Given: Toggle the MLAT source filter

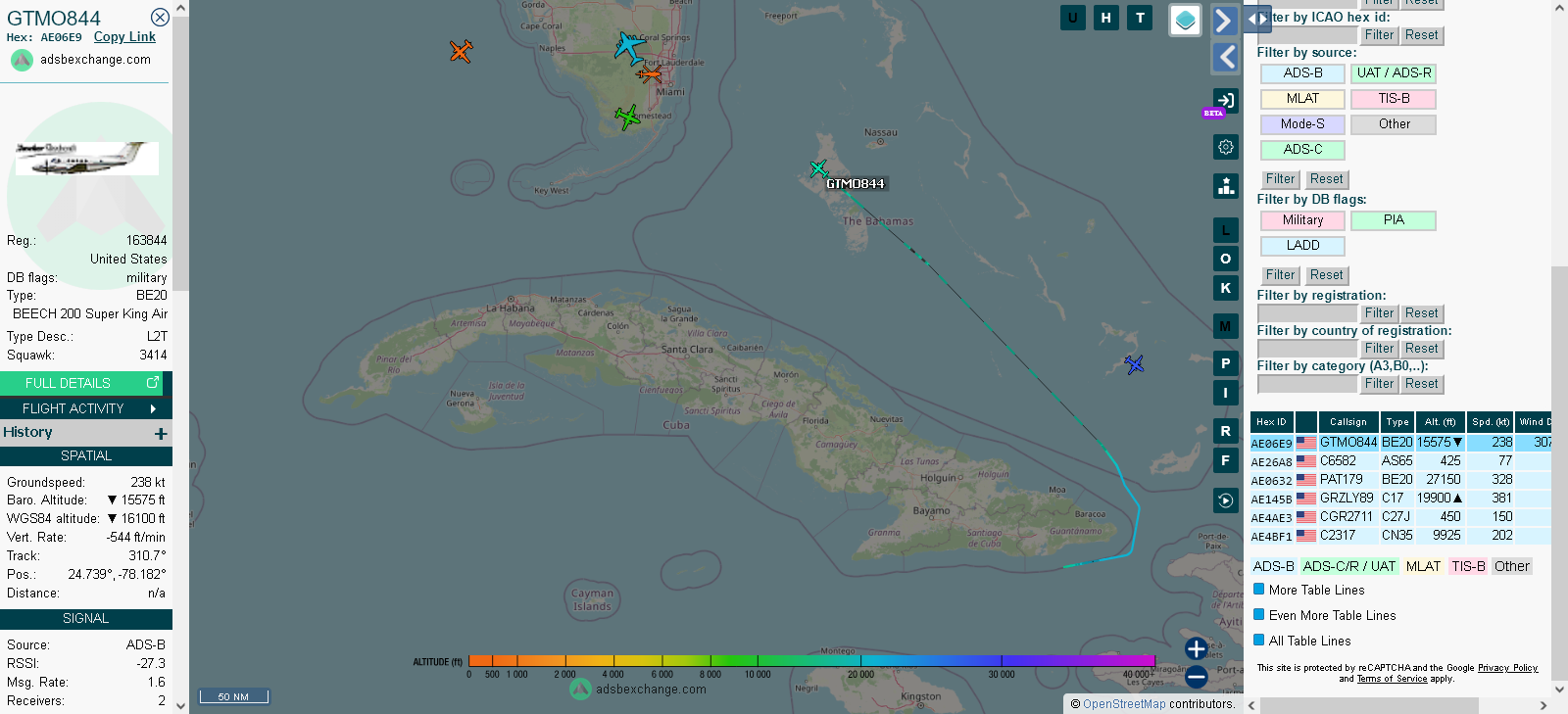Looking at the screenshot, I should pyautogui.click(x=1302, y=99).
